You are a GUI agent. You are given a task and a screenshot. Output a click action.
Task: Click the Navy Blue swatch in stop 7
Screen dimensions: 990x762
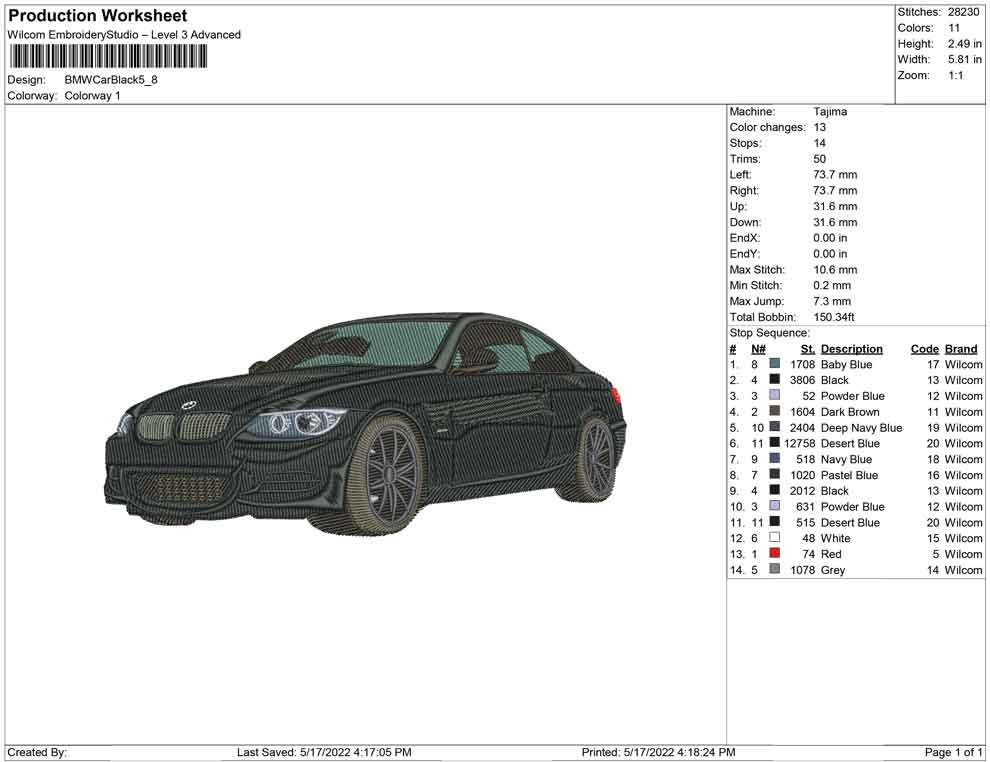[x=775, y=459]
